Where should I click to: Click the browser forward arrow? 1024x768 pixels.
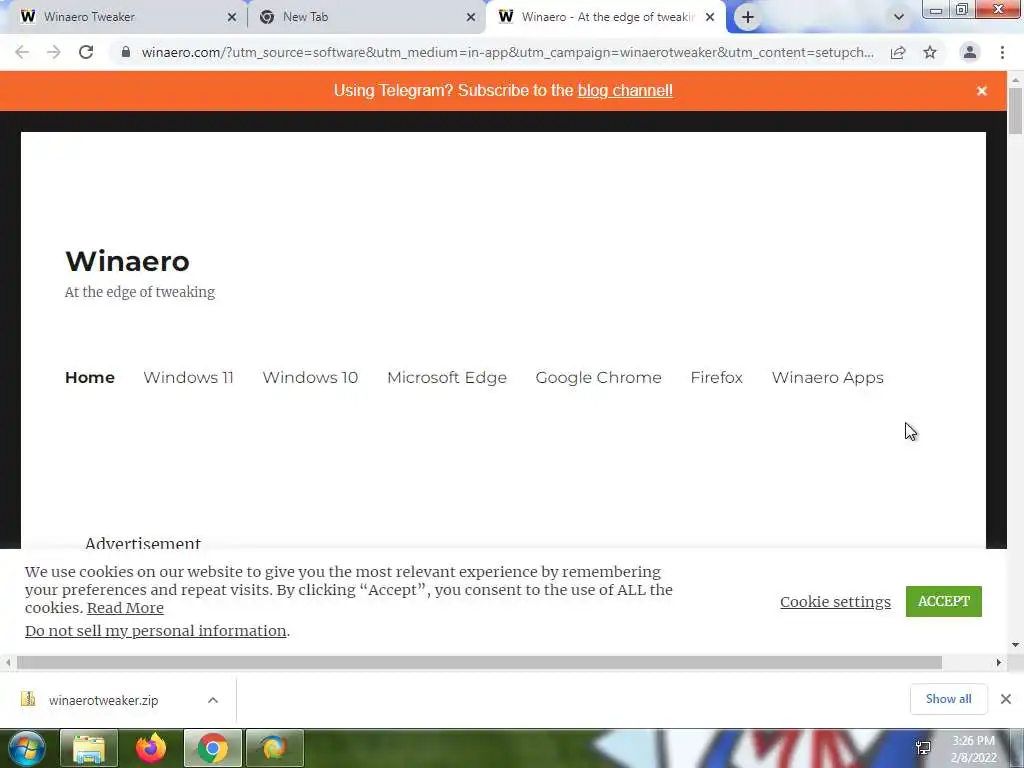pos(54,52)
